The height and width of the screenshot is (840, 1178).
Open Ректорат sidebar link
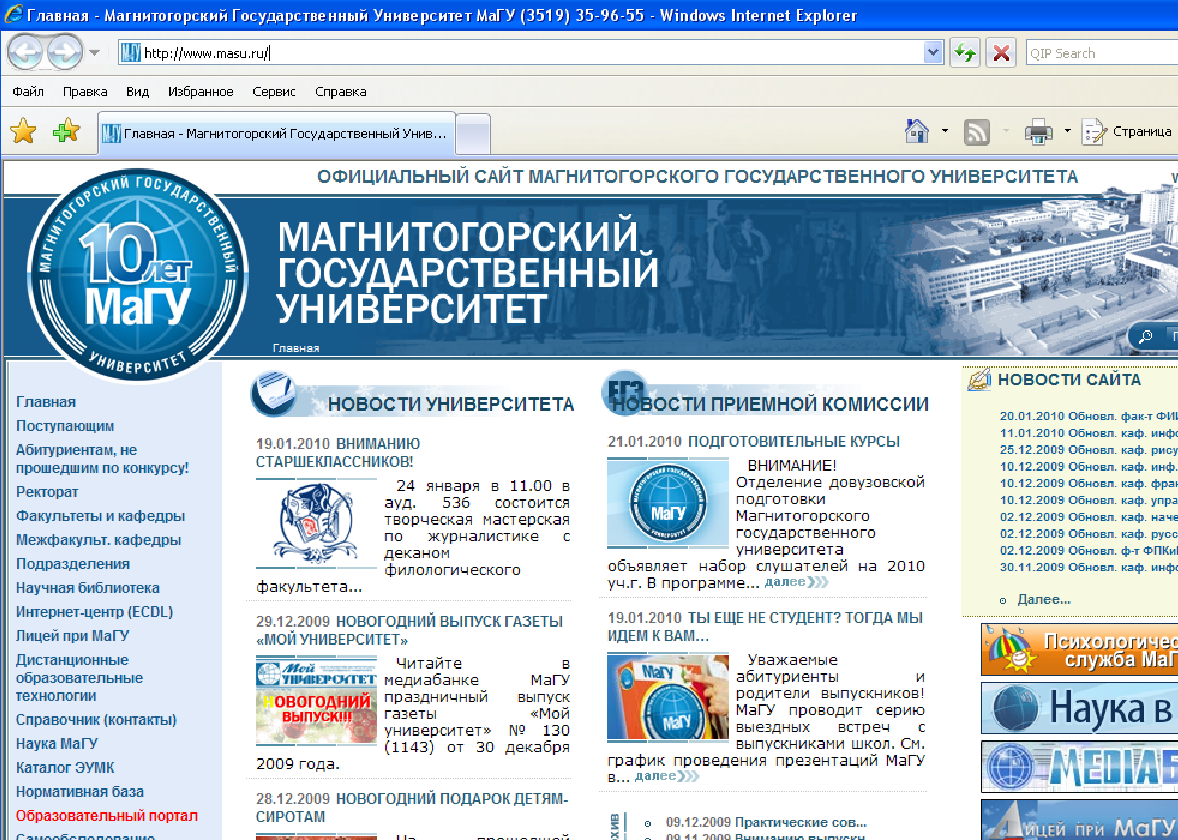47,492
